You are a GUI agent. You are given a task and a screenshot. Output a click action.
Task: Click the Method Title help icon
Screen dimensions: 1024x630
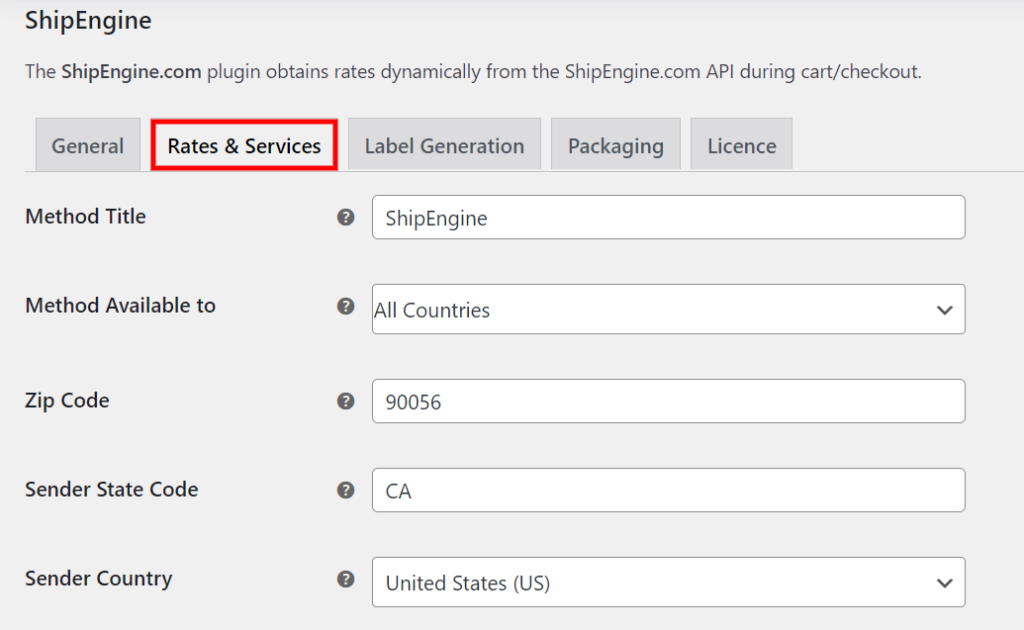(345, 217)
